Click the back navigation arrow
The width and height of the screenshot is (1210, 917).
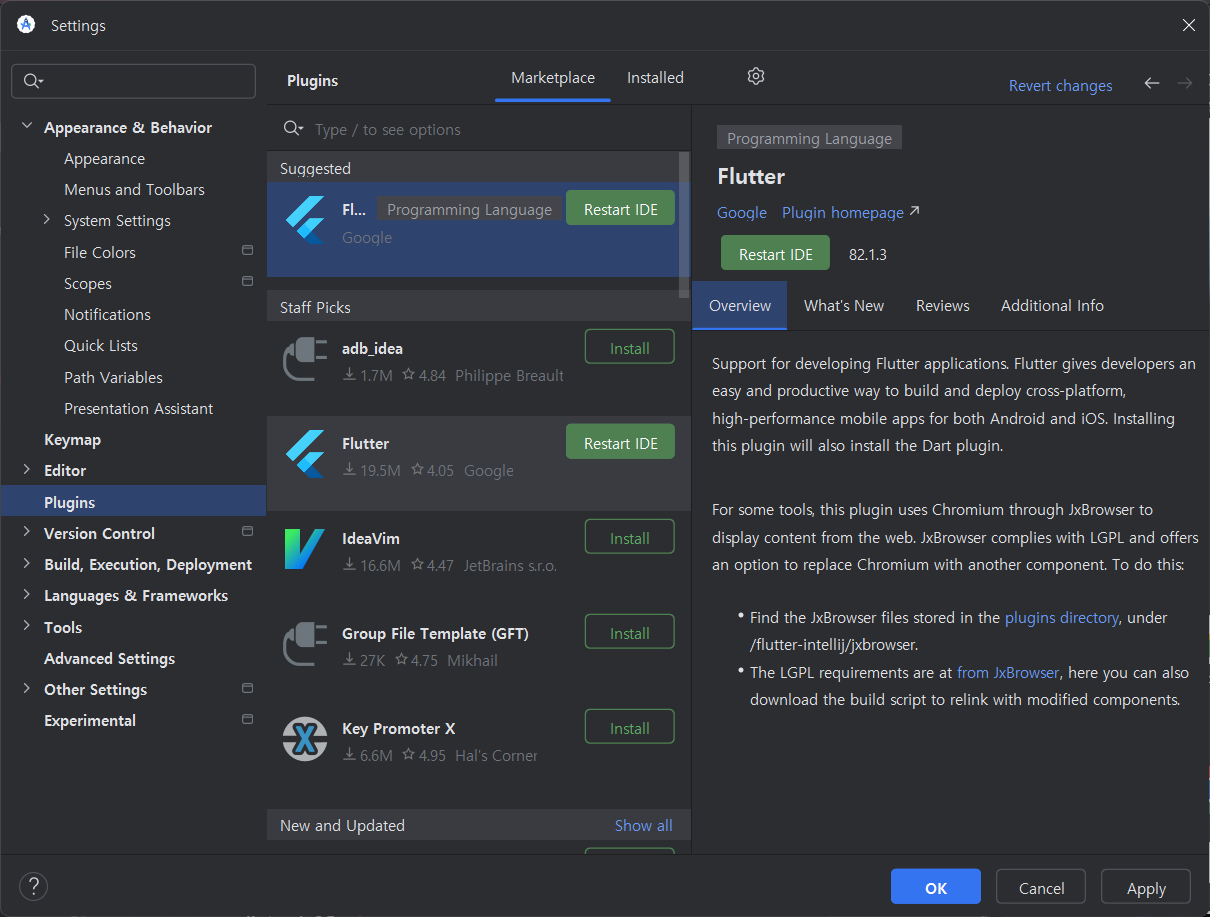click(1152, 84)
